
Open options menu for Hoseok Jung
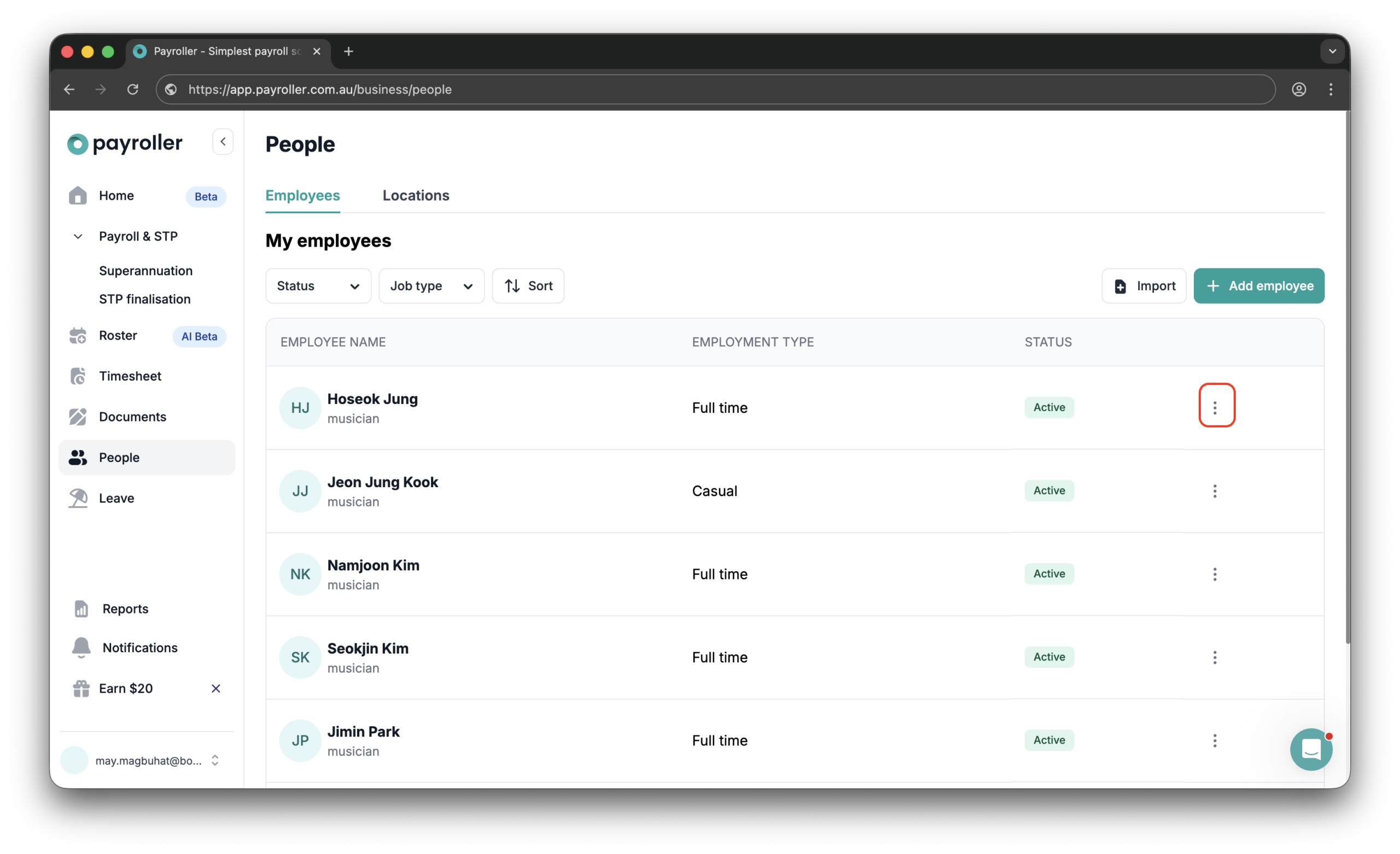pyautogui.click(x=1216, y=407)
